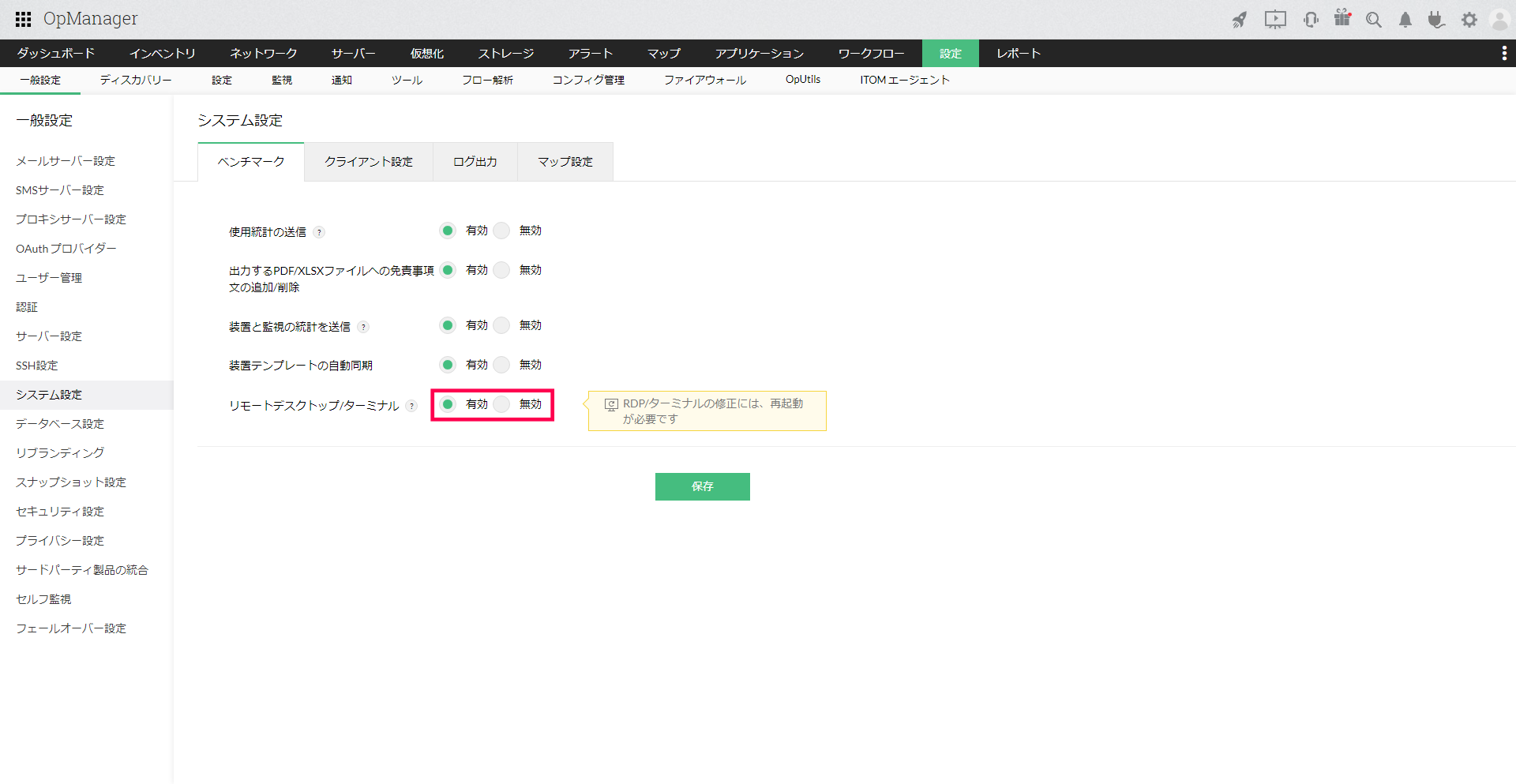Open ダッシュボード in the top navigation
The image size is (1516, 784).
coord(56,53)
